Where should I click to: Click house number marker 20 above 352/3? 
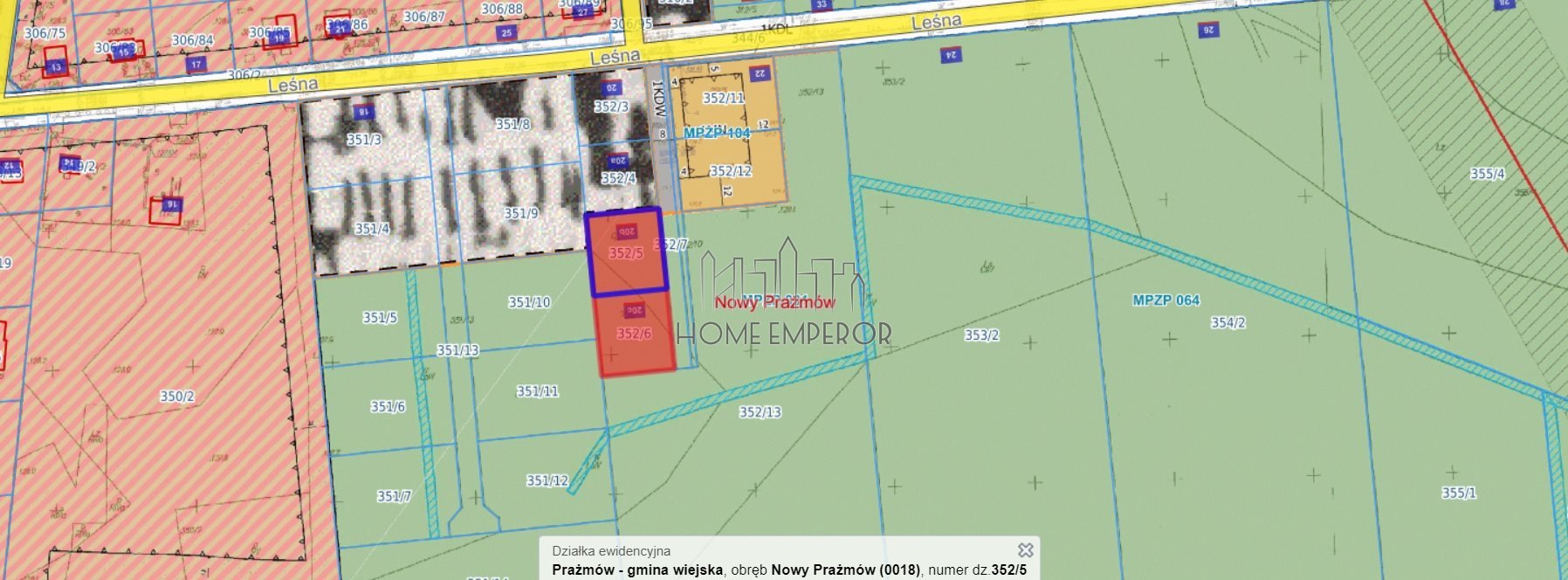coord(611,87)
